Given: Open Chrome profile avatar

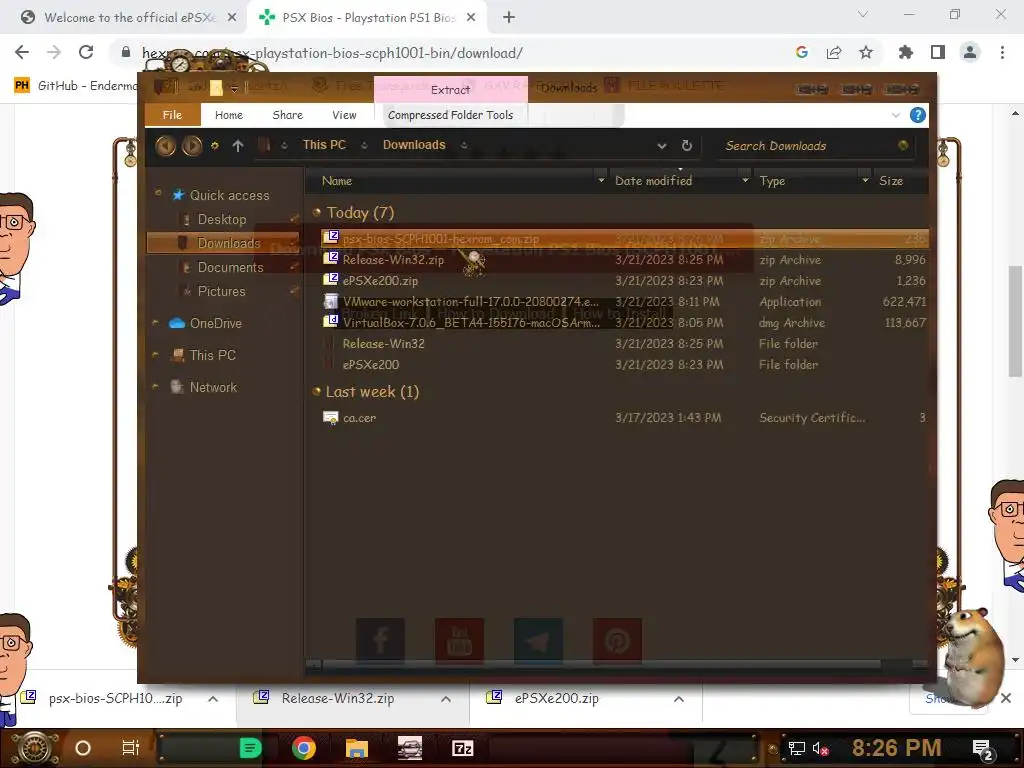Looking at the screenshot, I should click(x=970, y=52).
